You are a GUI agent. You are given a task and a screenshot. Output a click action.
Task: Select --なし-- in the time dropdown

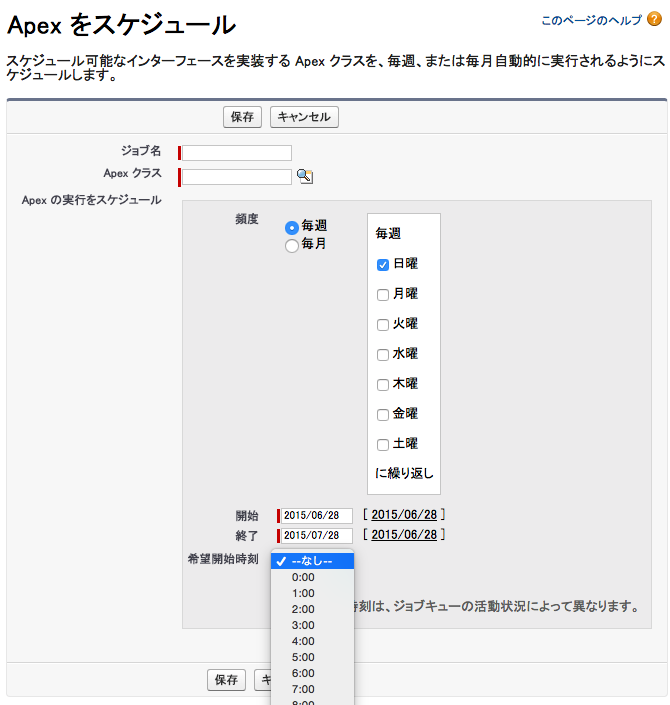pyautogui.click(x=313, y=561)
